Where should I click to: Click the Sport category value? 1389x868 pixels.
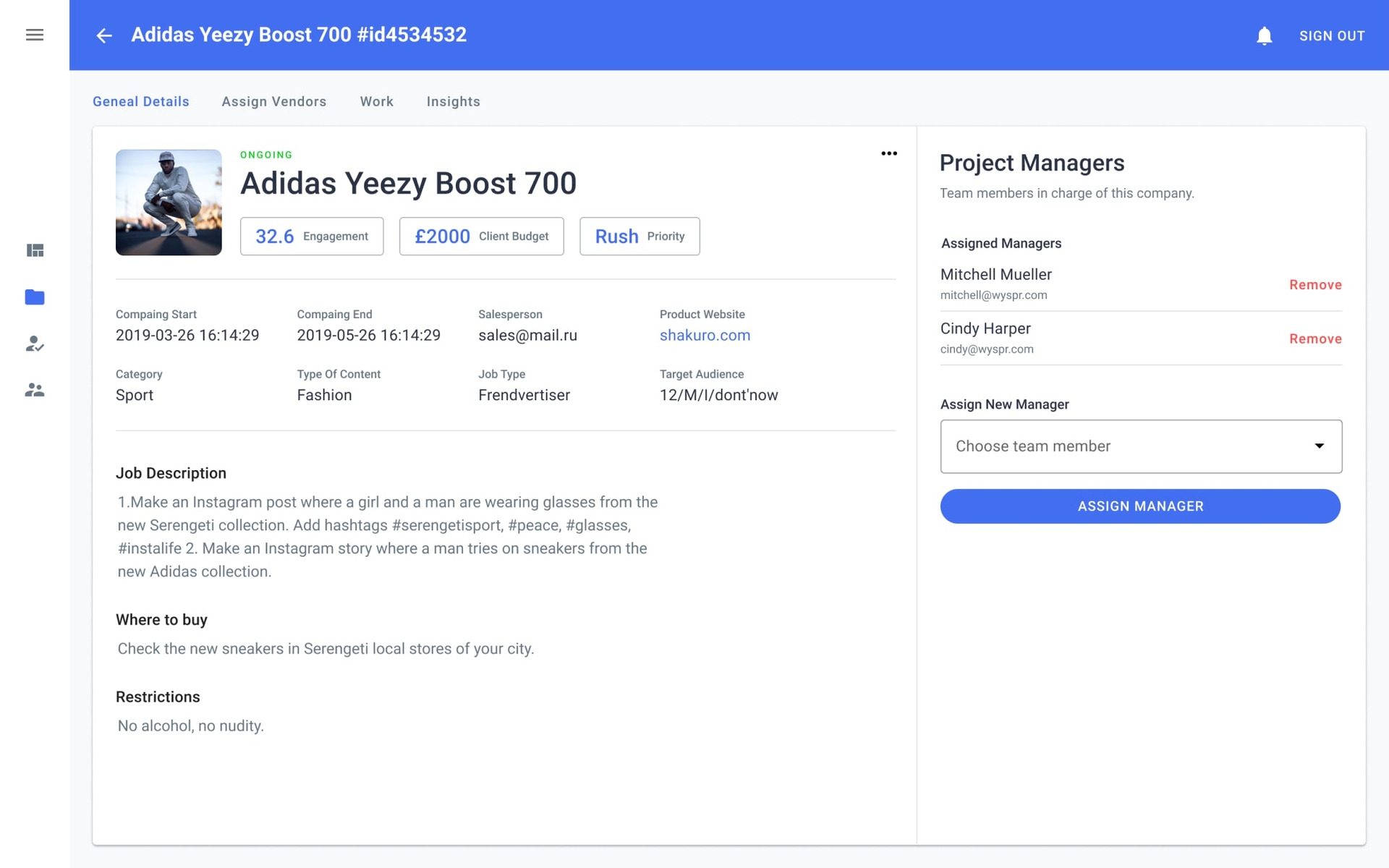(x=135, y=395)
